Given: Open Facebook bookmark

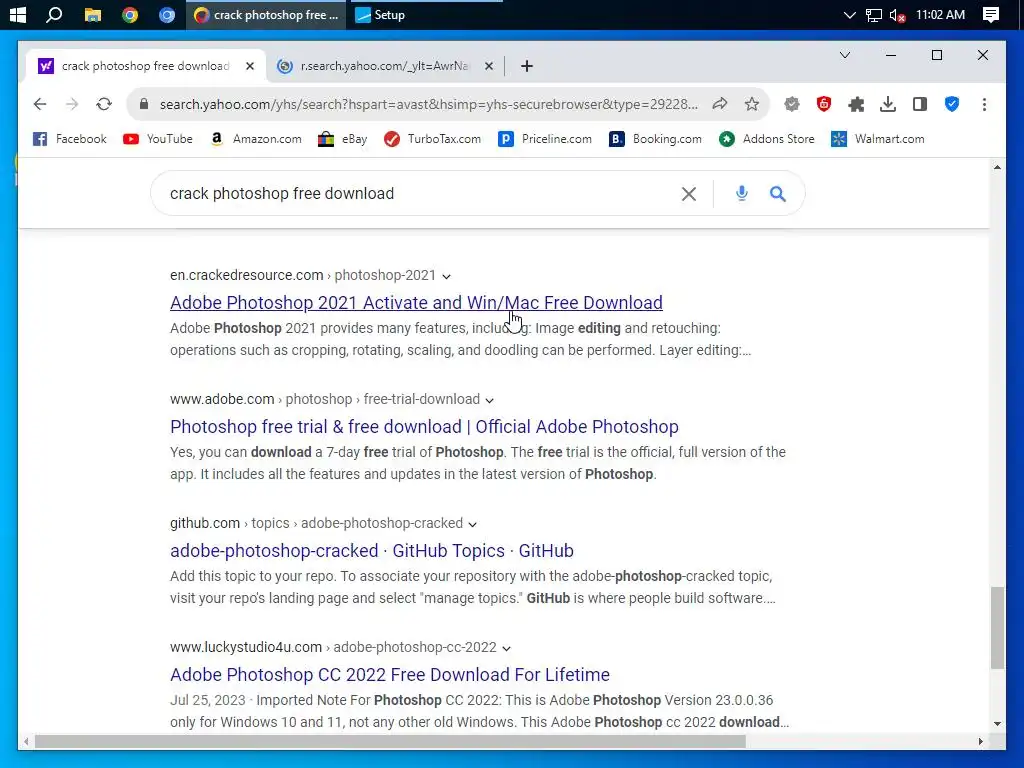Looking at the screenshot, I should 70,139.
